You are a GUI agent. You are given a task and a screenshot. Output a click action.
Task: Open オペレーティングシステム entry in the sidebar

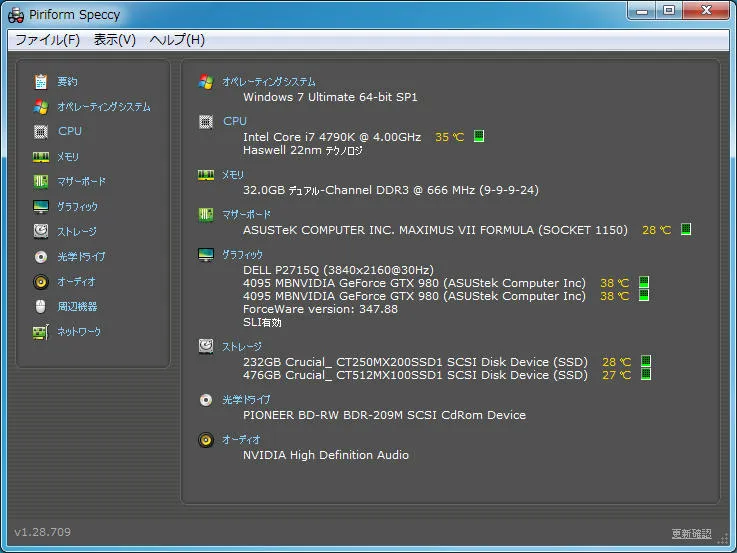[x=104, y=107]
